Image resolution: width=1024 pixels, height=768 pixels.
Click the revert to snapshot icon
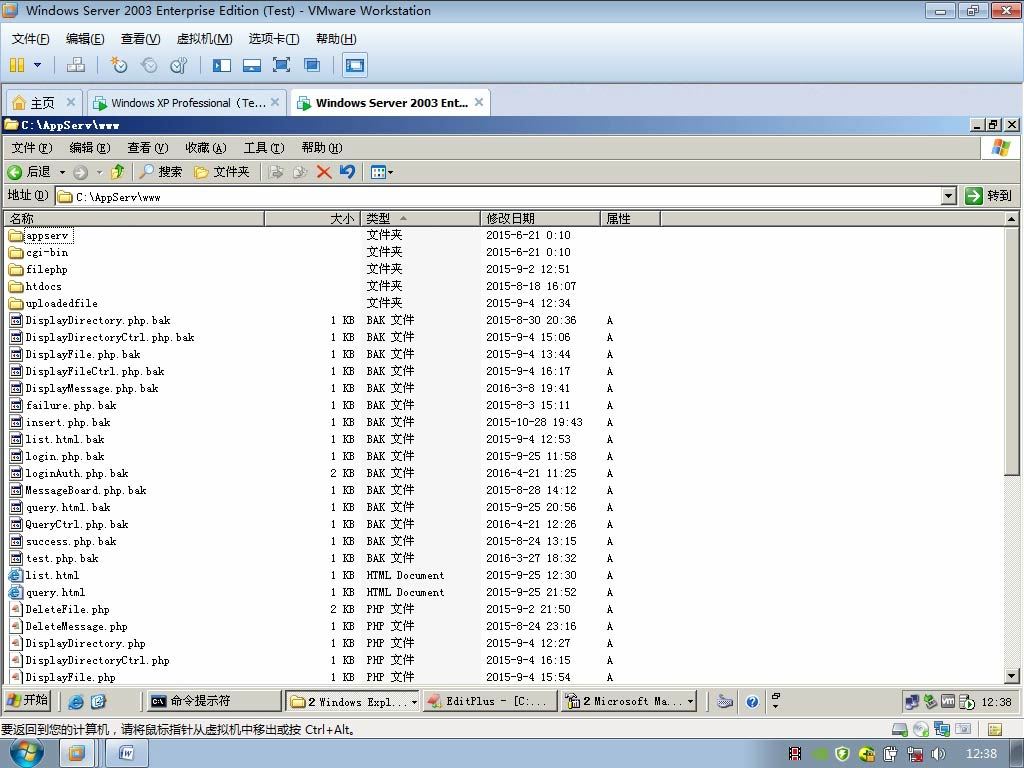(x=149, y=65)
